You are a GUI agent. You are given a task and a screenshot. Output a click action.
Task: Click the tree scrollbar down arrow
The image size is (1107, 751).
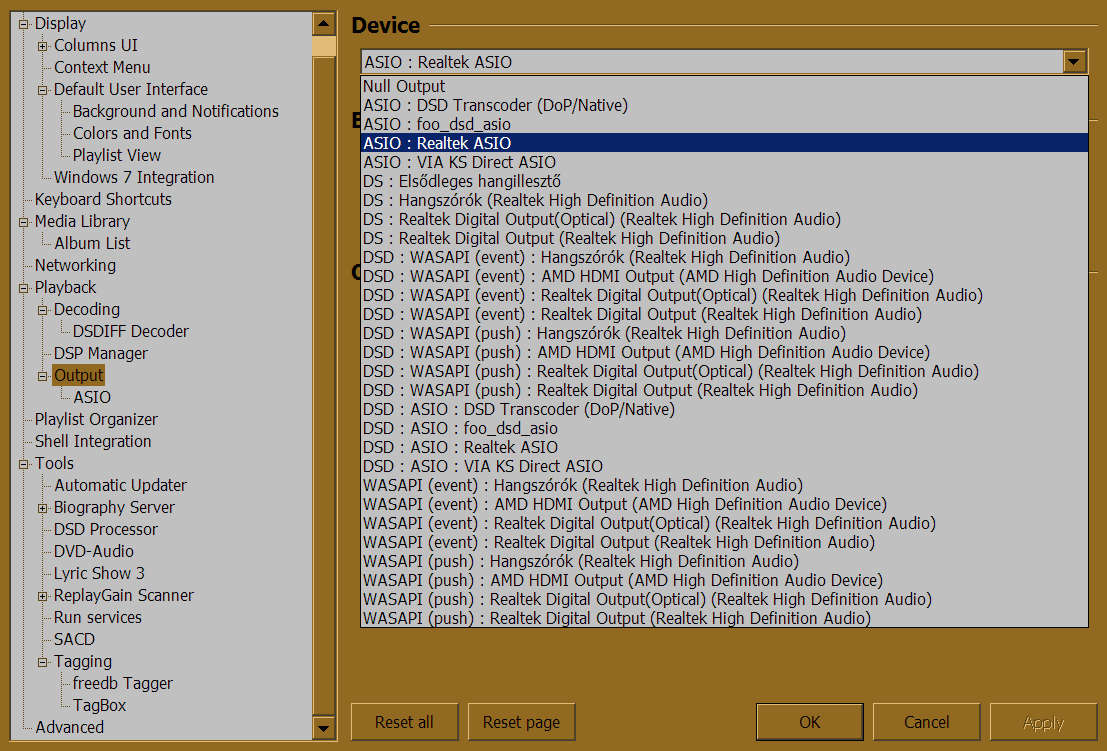[323, 728]
